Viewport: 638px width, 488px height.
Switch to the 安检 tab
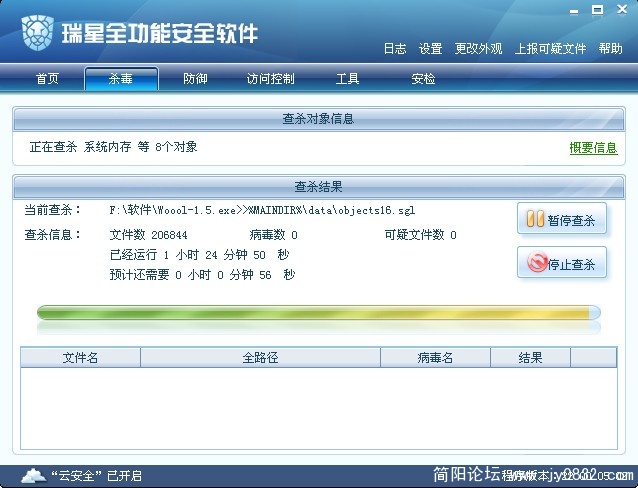pyautogui.click(x=423, y=79)
